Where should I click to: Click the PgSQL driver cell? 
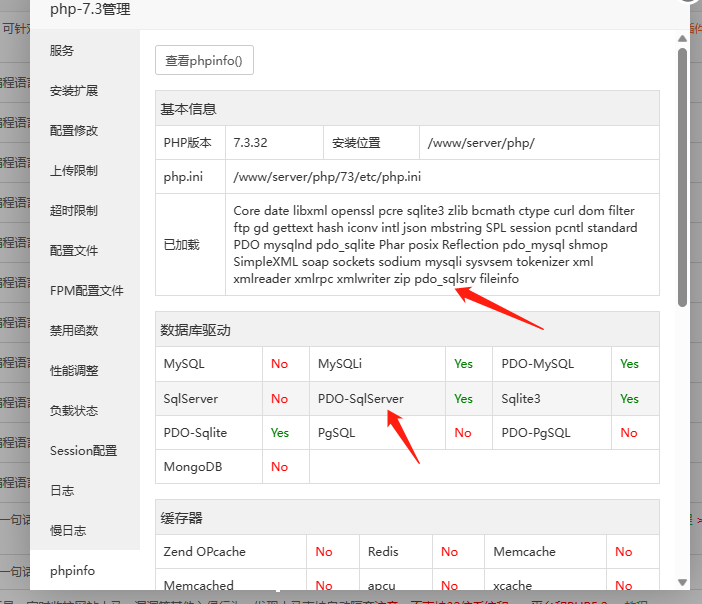pos(377,433)
